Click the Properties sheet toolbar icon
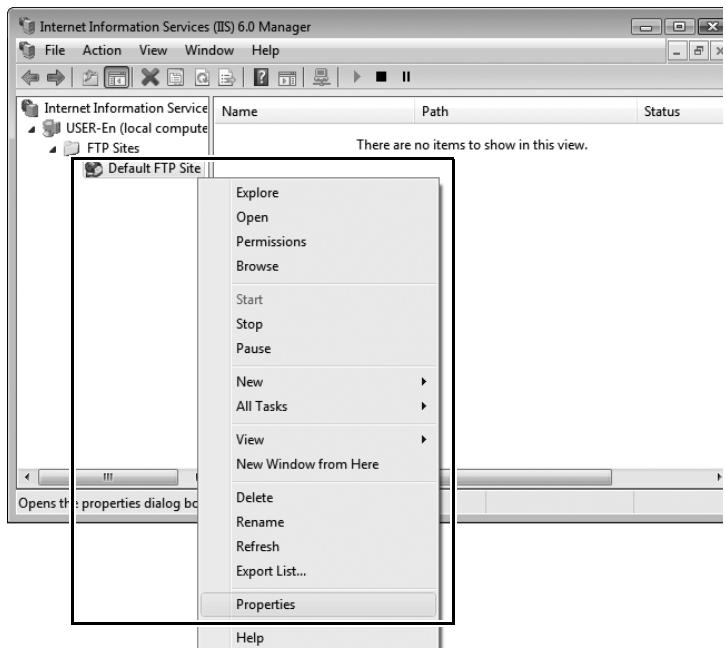The height and width of the screenshot is (648, 726). coord(175,77)
